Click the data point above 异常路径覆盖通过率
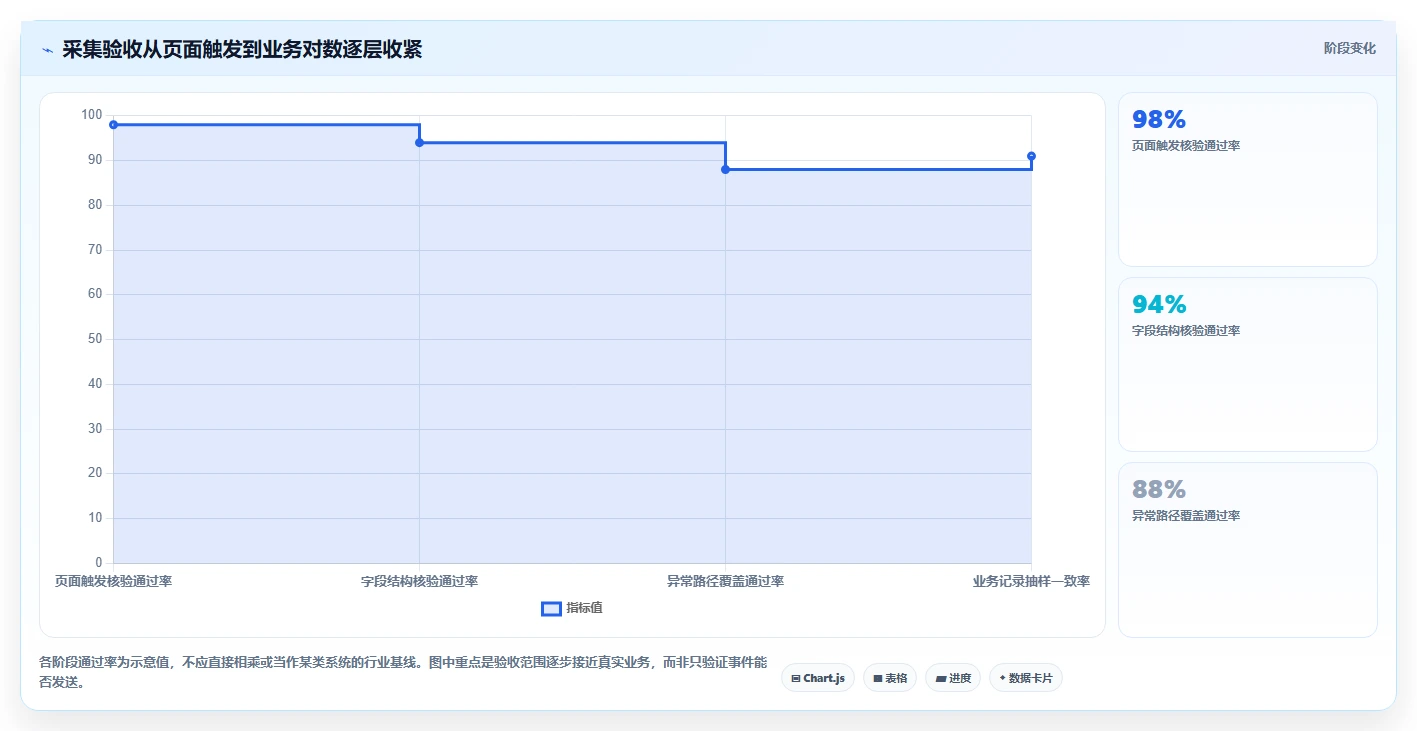 coord(725,170)
